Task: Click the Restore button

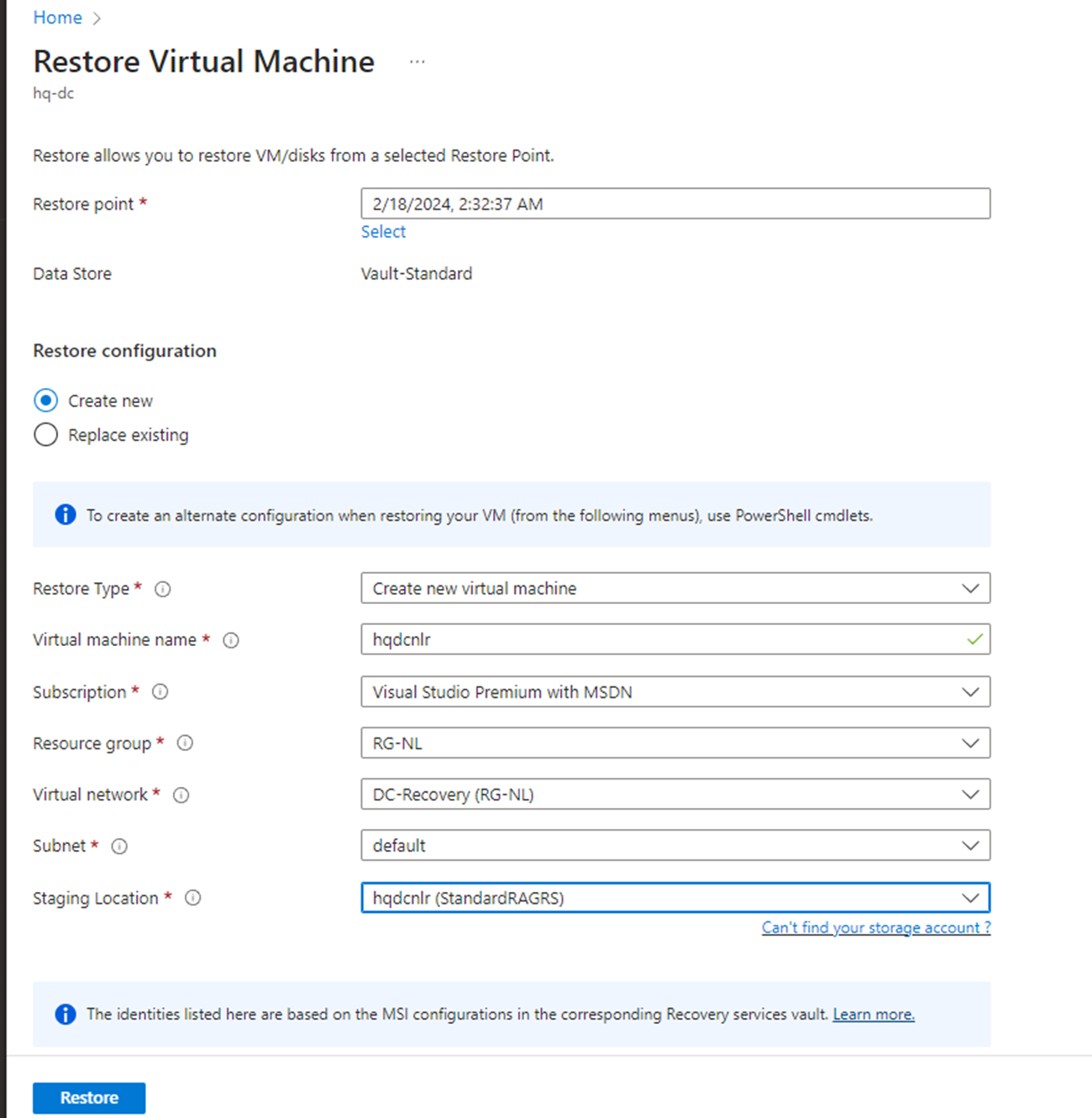Action: [x=89, y=1098]
